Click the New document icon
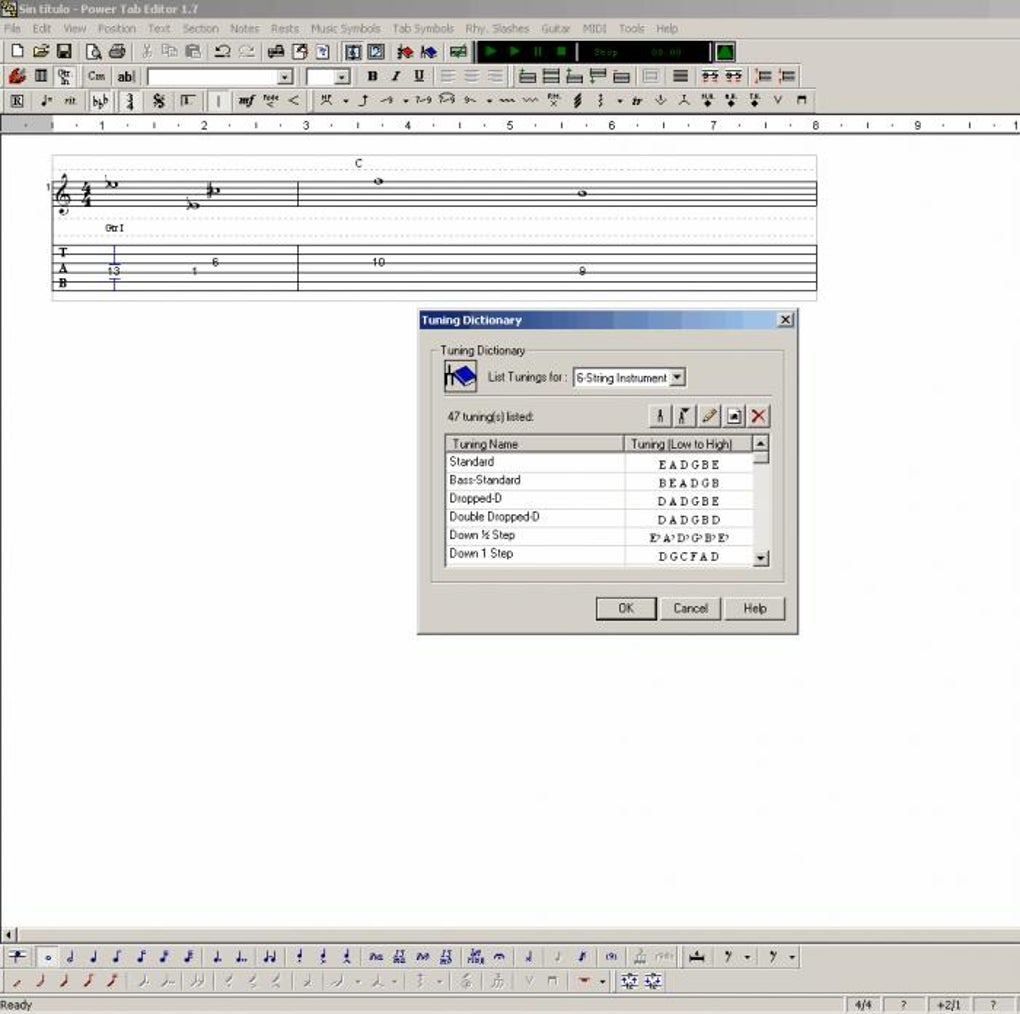This screenshot has height=1014, width=1020. click(18, 51)
